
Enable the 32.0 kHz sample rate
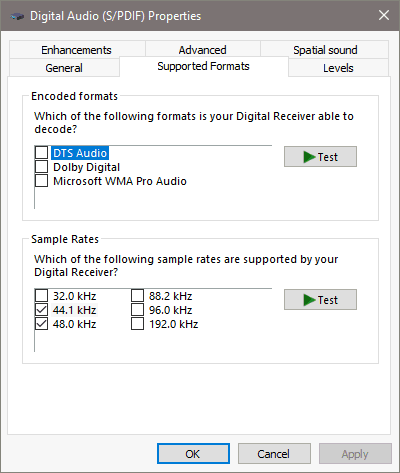coord(41,296)
